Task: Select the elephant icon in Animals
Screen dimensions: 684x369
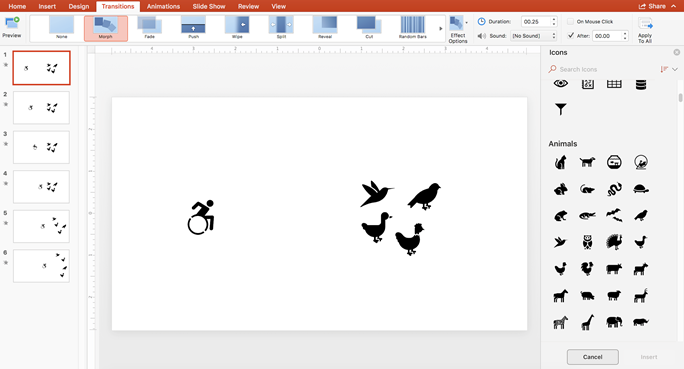Action: click(x=614, y=322)
